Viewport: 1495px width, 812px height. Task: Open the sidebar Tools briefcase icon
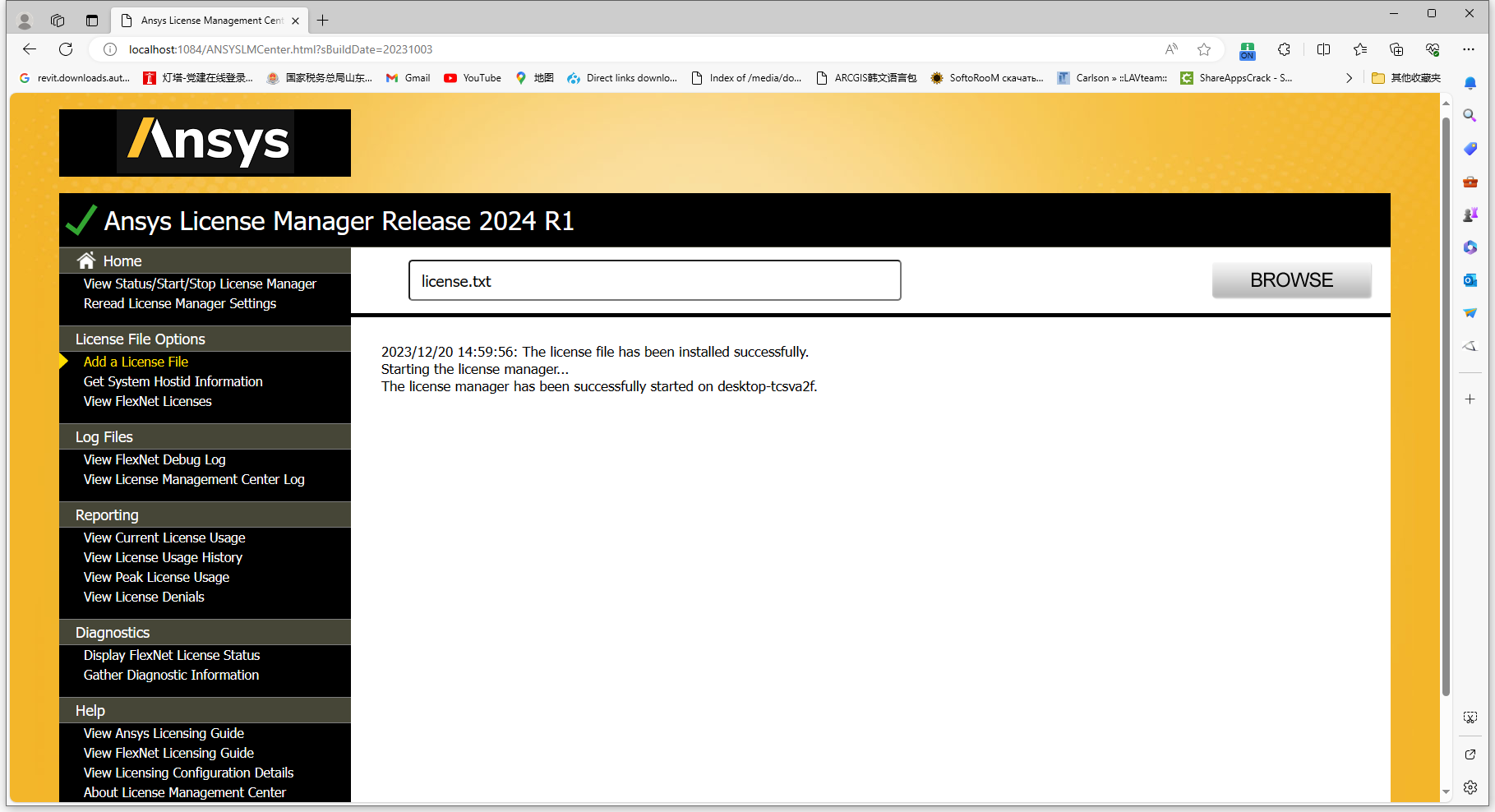[1470, 182]
